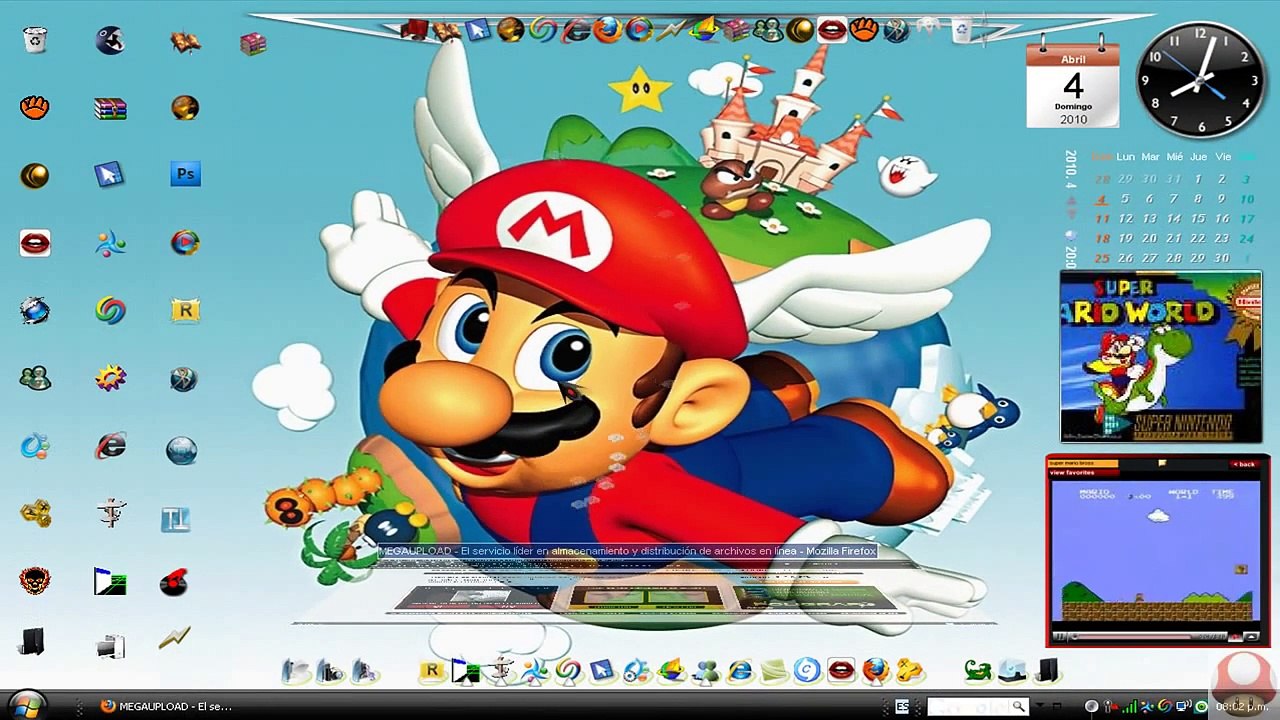This screenshot has width=1280, height=720.
Task: Open the Recycle Bin desktop icon
Action: coord(35,40)
